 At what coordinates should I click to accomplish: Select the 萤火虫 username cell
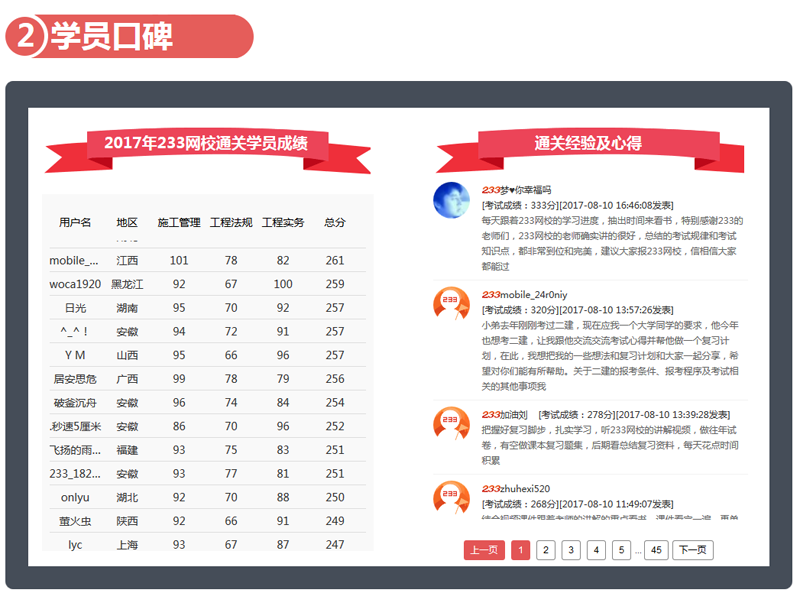pyautogui.click(x=75, y=521)
